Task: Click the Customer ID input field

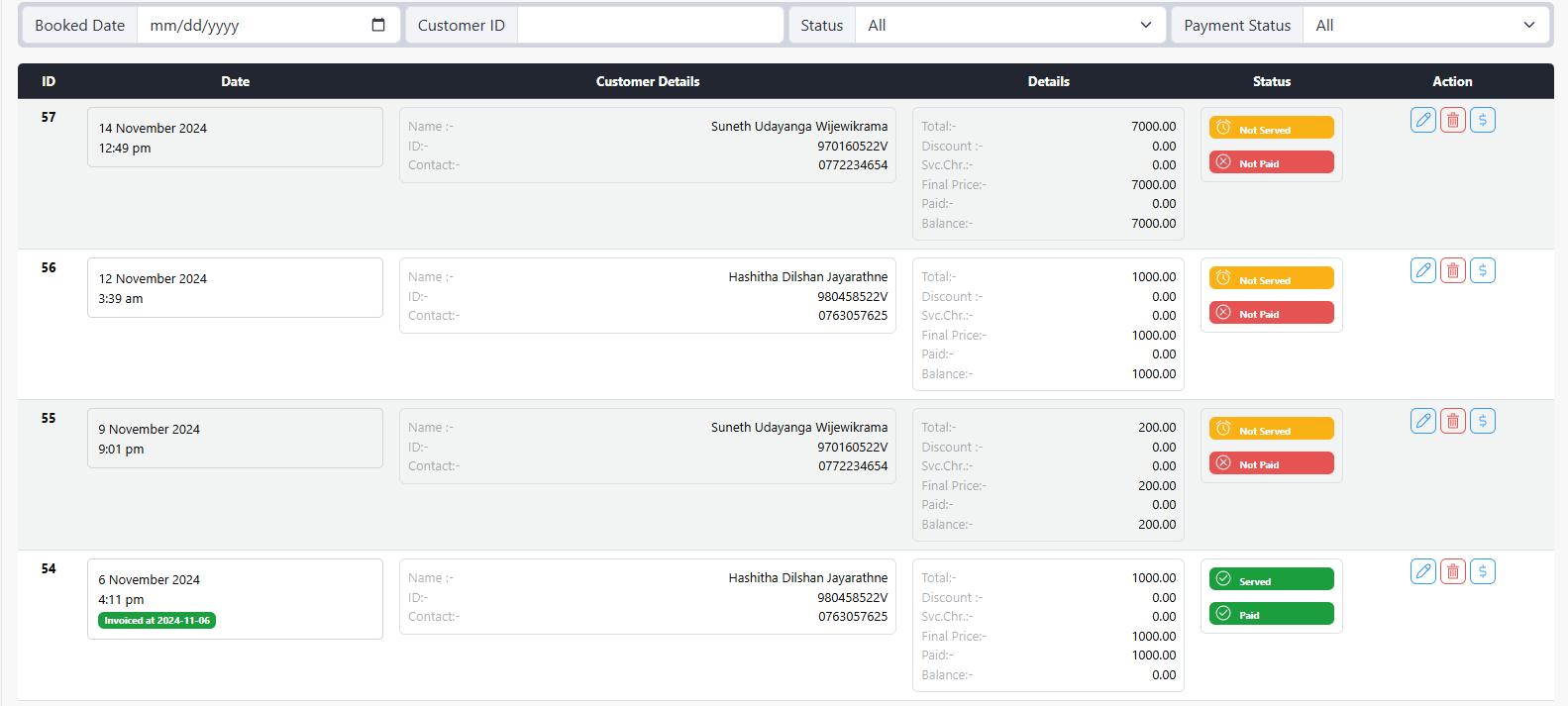Action: click(650, 26)
